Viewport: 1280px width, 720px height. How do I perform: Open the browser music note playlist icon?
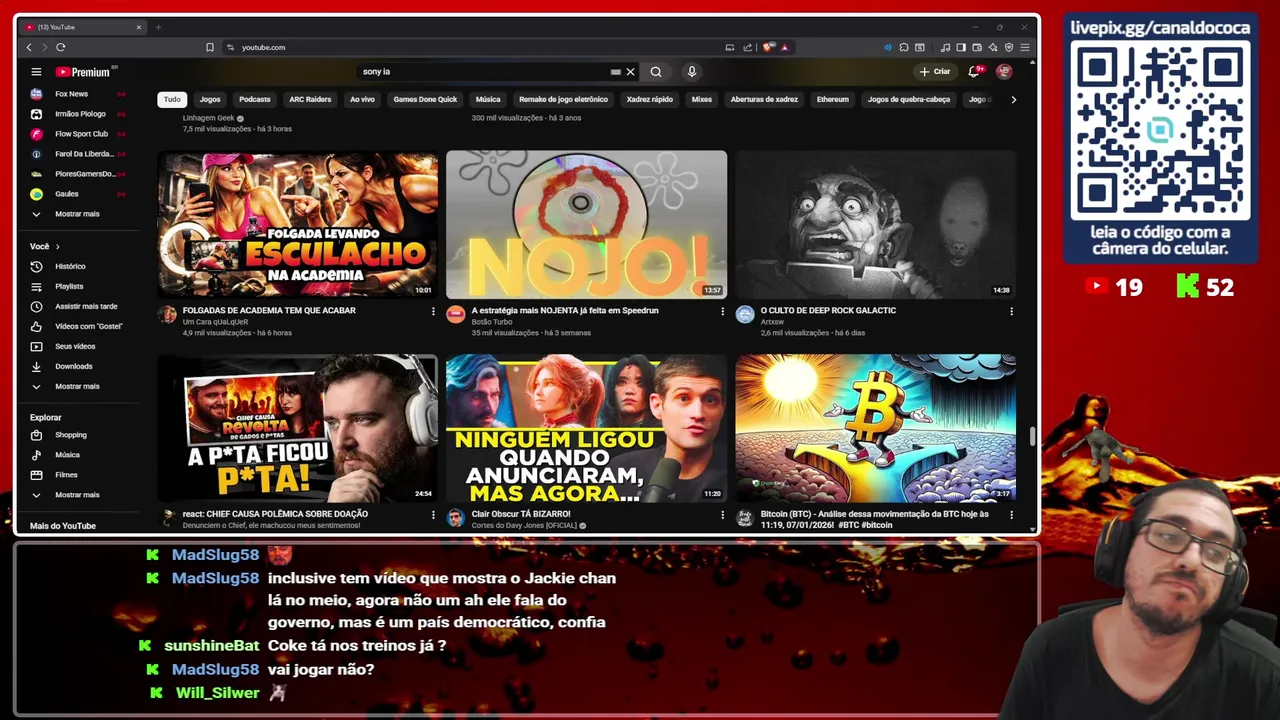click(946, 47)
